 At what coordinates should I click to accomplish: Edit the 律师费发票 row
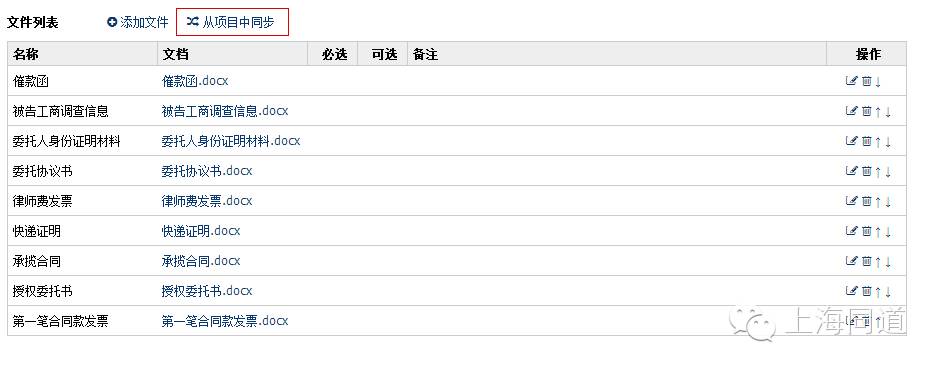[x=852, y=201]
